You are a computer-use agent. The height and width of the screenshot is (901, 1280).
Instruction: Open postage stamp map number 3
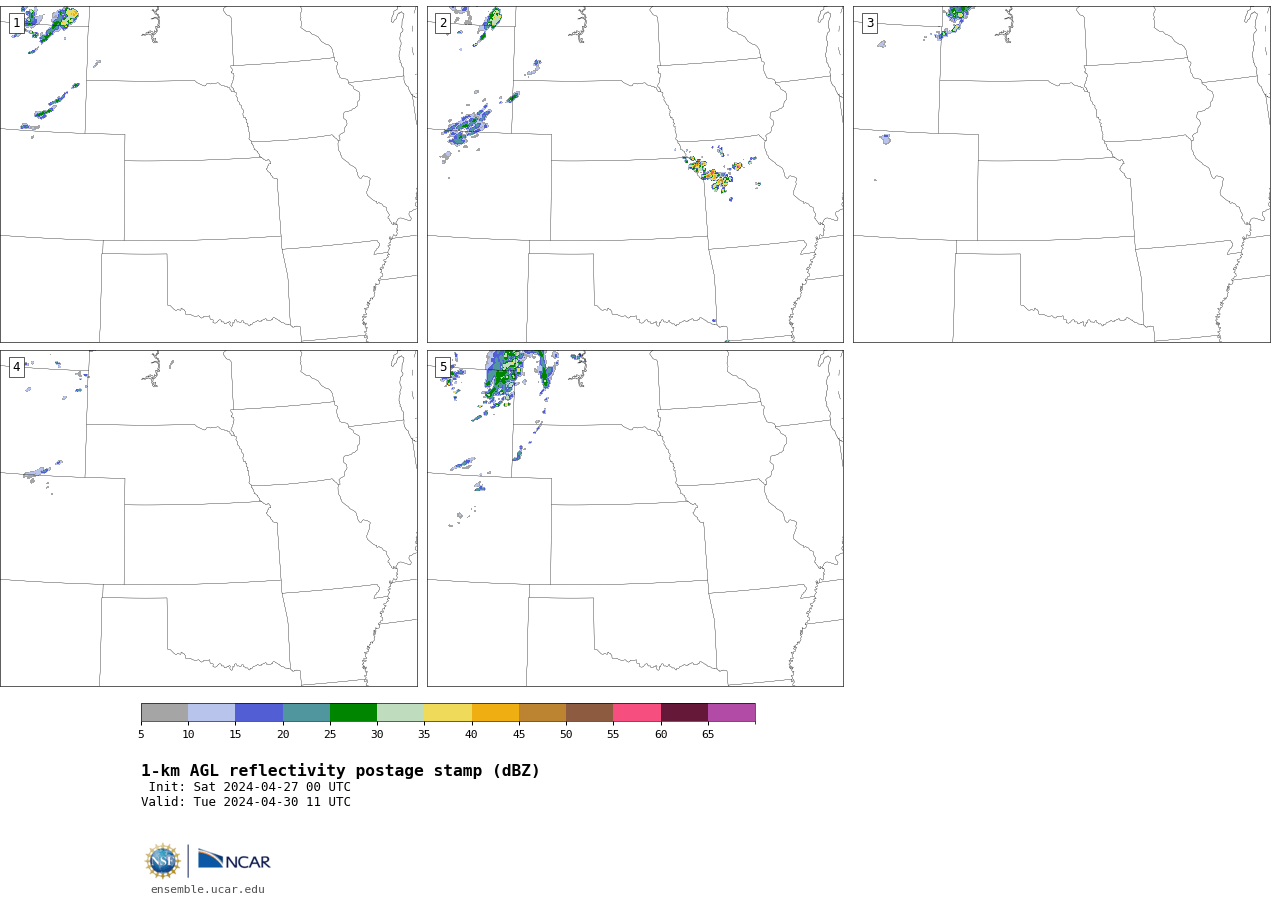point(1061,174)
